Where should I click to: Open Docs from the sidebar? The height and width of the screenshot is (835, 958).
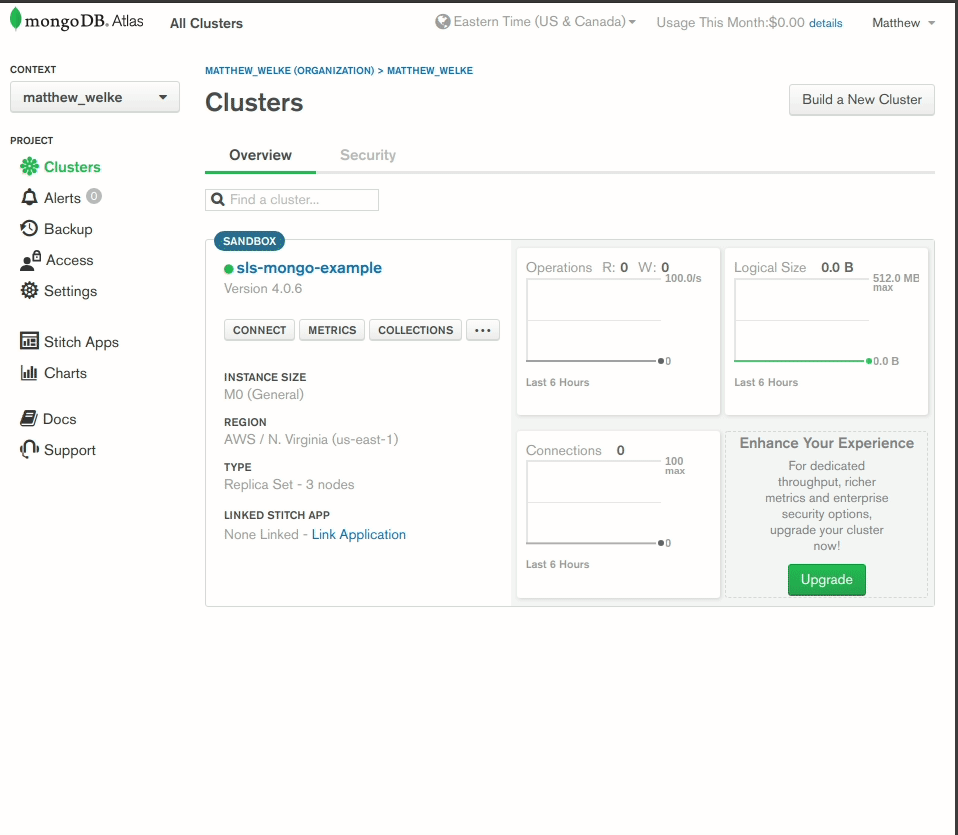click(59, 419)
